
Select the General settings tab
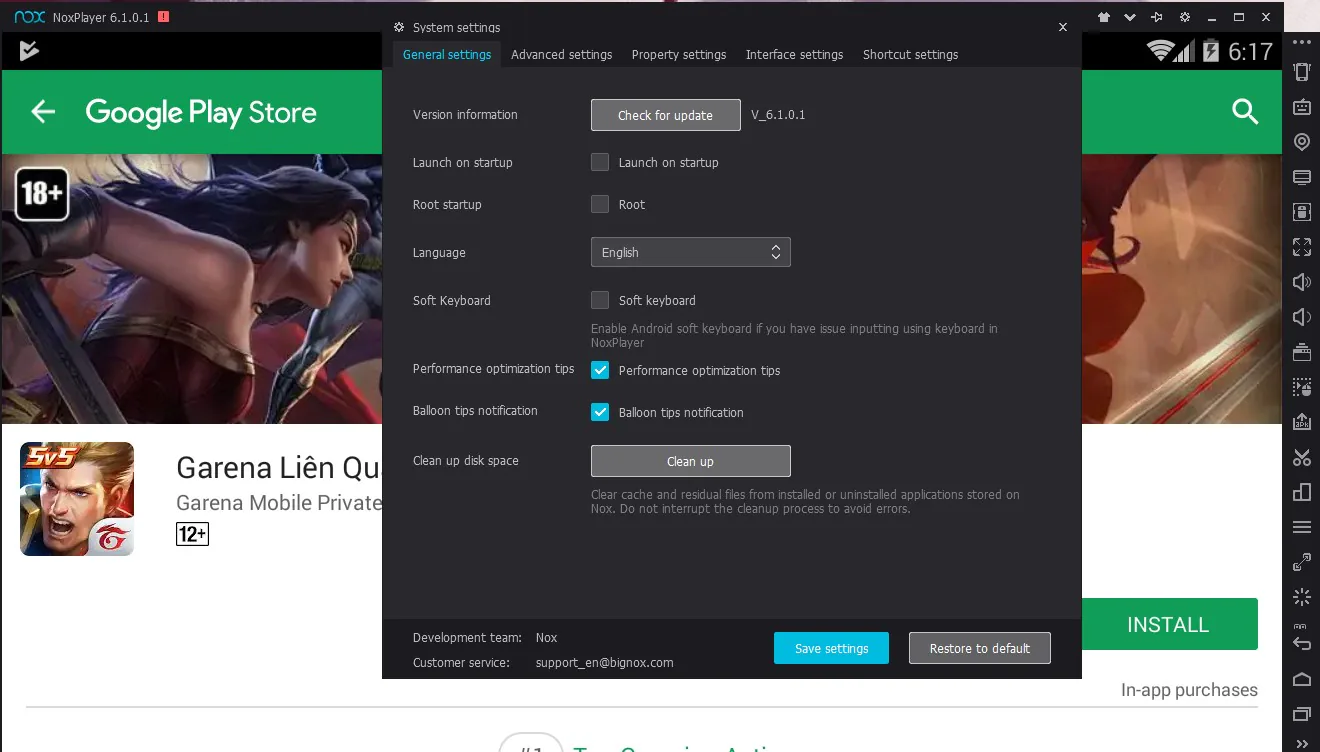pyautogui.click(x=447, y=55)
